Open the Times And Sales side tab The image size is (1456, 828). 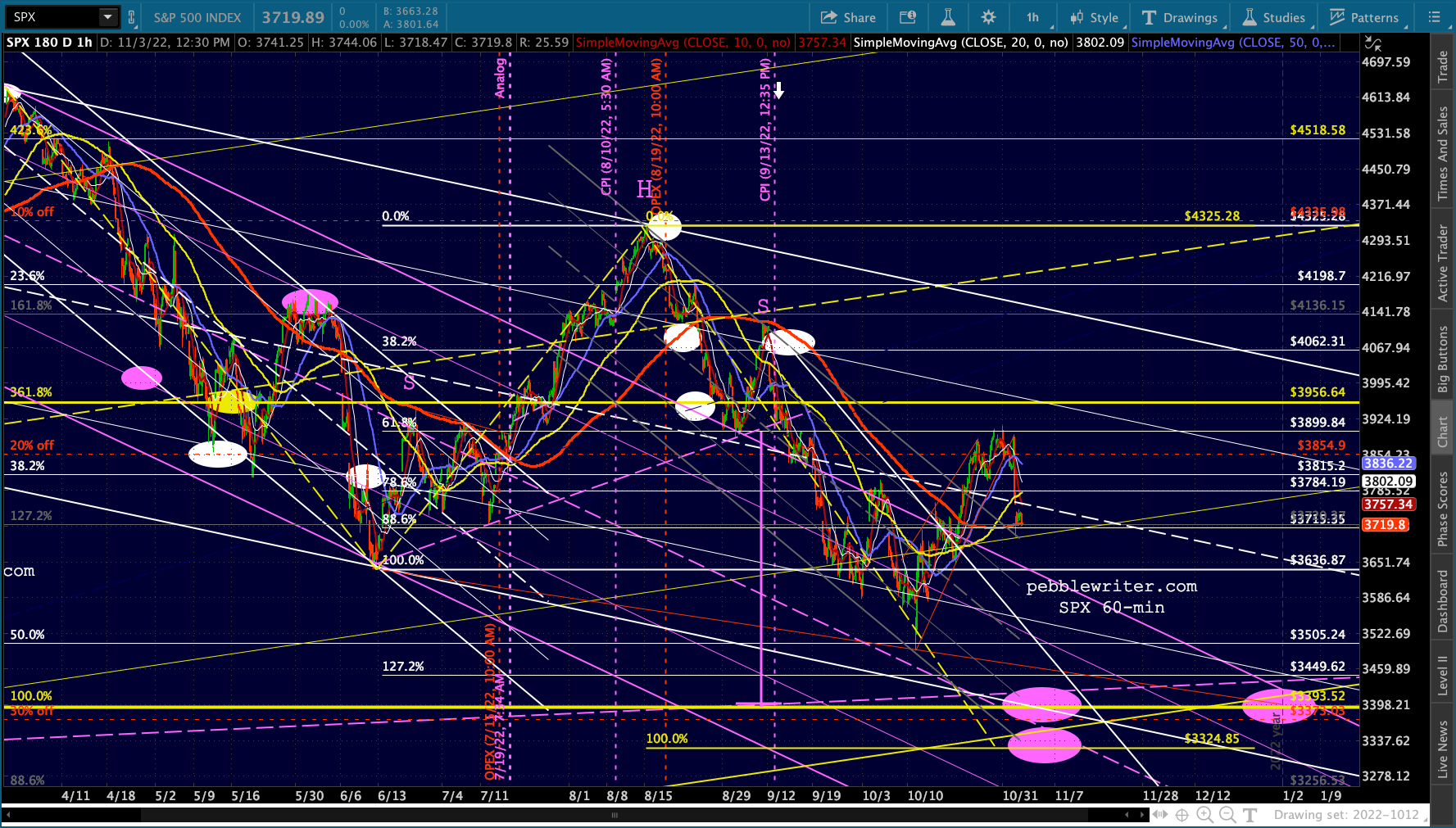(1443, 154)
